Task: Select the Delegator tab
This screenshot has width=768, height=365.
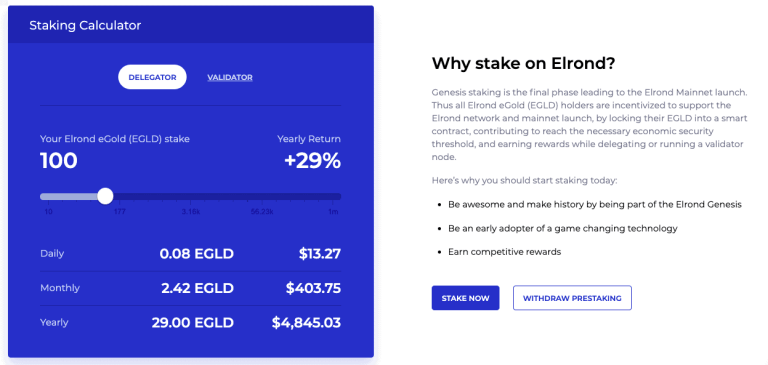Action: tap(152, 77)
